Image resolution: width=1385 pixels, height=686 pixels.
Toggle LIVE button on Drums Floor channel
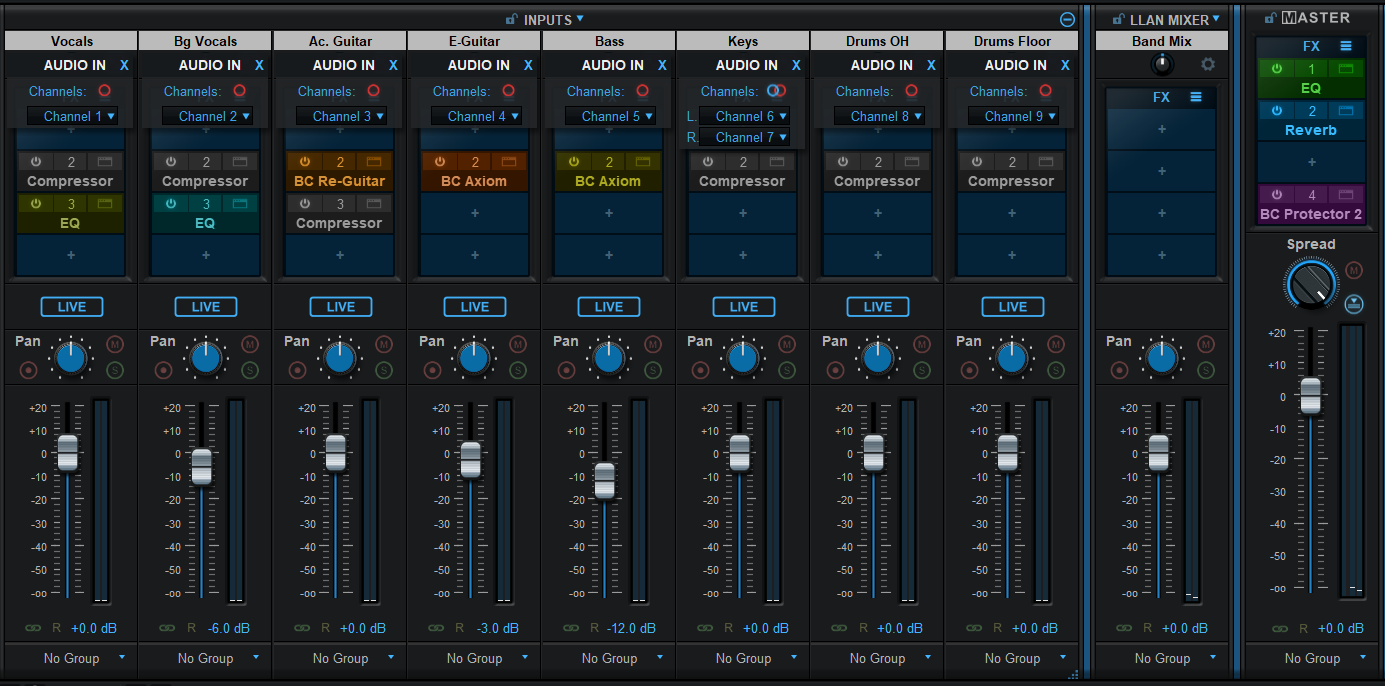1012,307
